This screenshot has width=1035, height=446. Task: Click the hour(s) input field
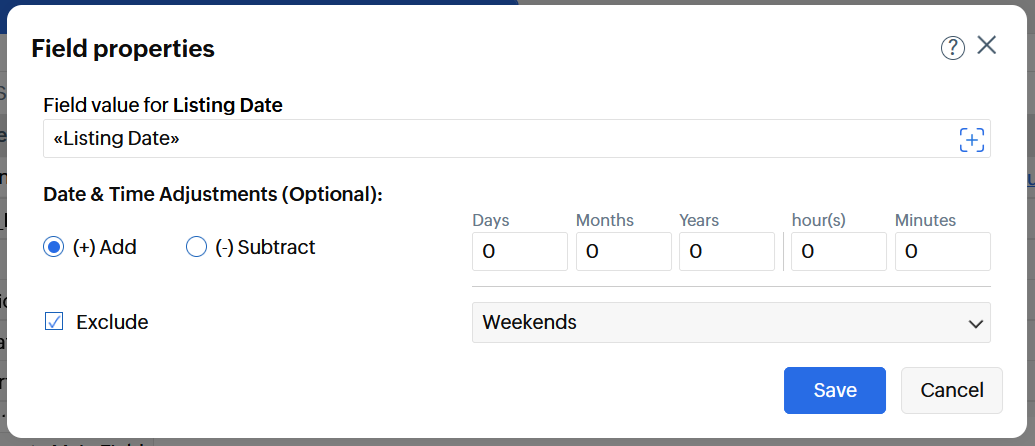point(838,252)
